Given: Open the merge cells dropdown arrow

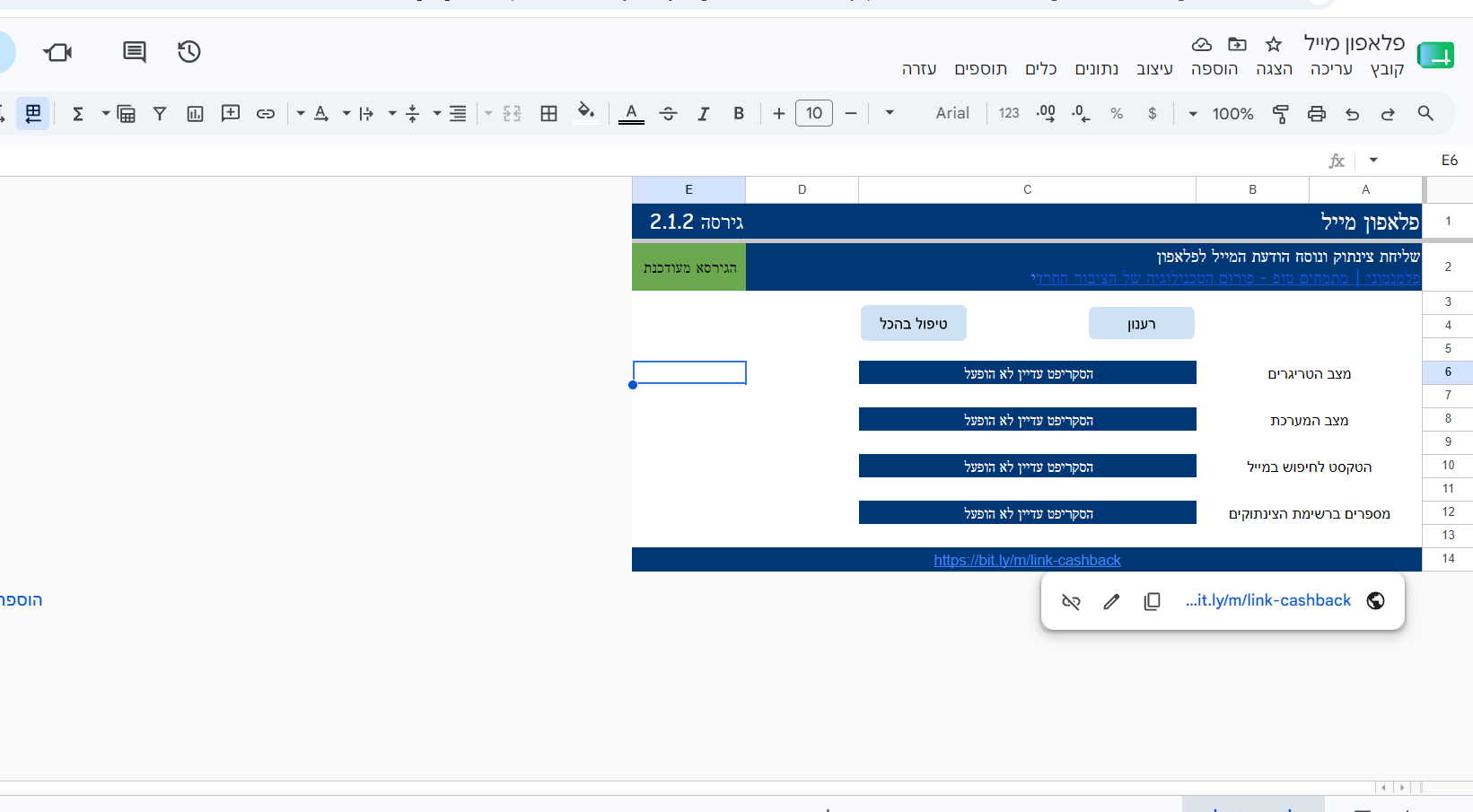Looking at the screenshot, I should click(488, 113).
